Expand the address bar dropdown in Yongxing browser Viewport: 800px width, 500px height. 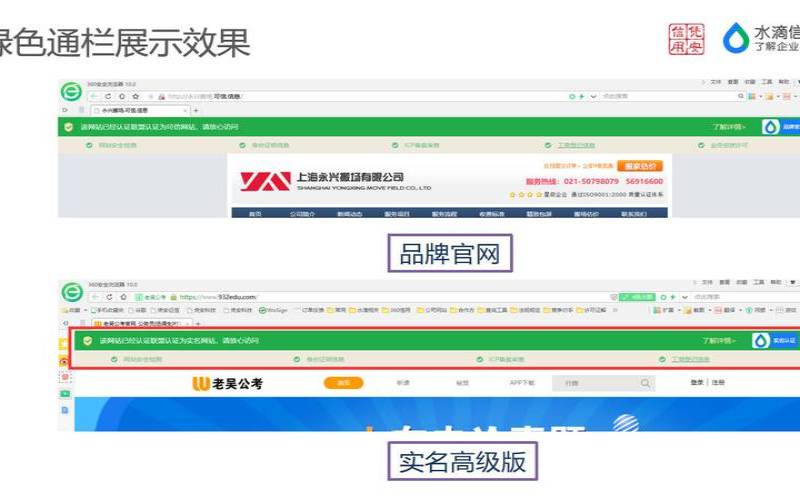click(x=593, y=96)
